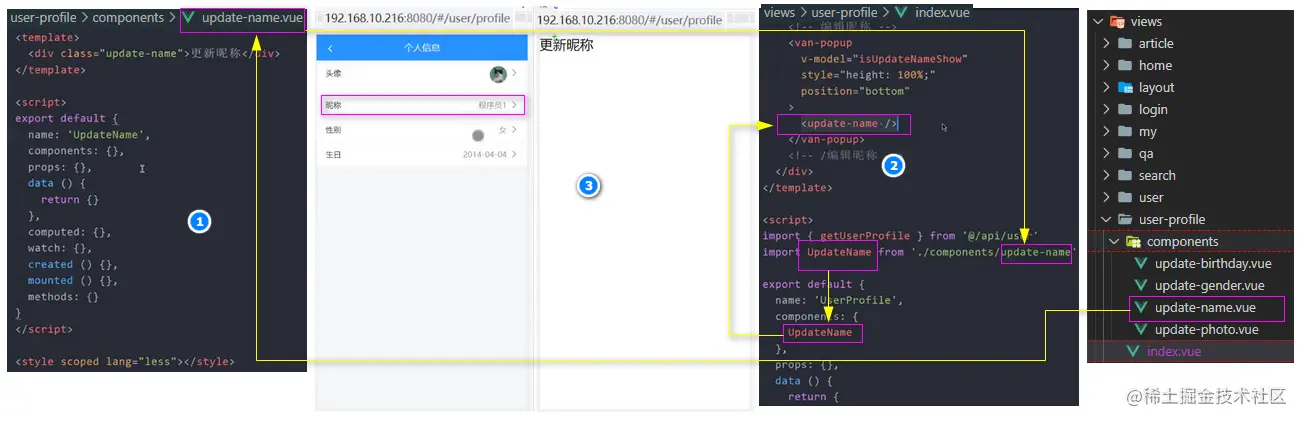This screenshot has height=421, width=1301.
Task: Click the Vue icon beside index.vue in the tree
Action: (x=1133, y=352)
